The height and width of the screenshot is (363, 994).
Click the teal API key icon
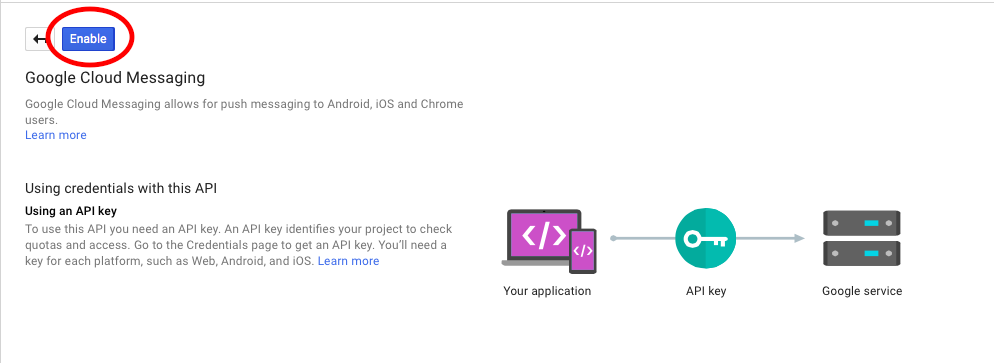click(706, 239)
